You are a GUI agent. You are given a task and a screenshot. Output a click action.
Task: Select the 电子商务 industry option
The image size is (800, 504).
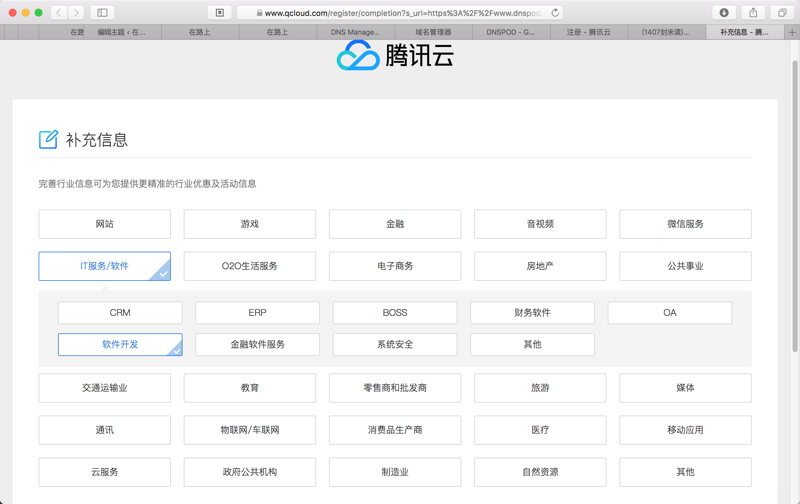[x=395, y=266]
